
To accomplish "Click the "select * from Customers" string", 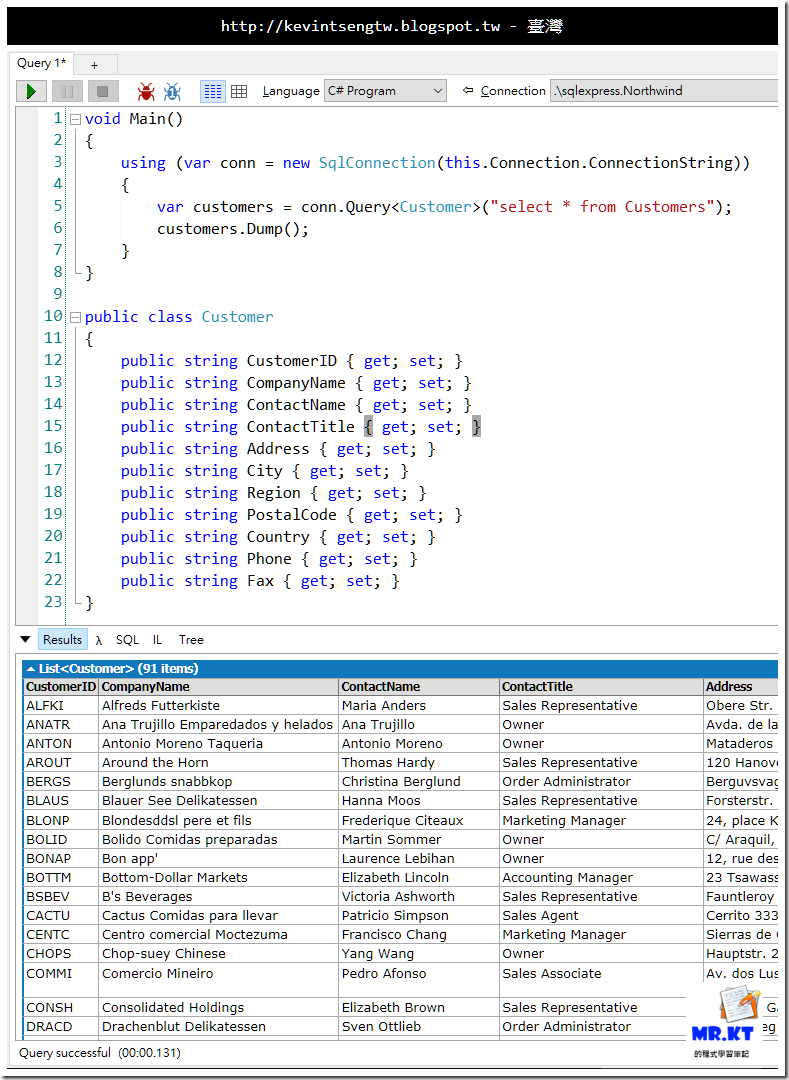I will click(602, 207).
